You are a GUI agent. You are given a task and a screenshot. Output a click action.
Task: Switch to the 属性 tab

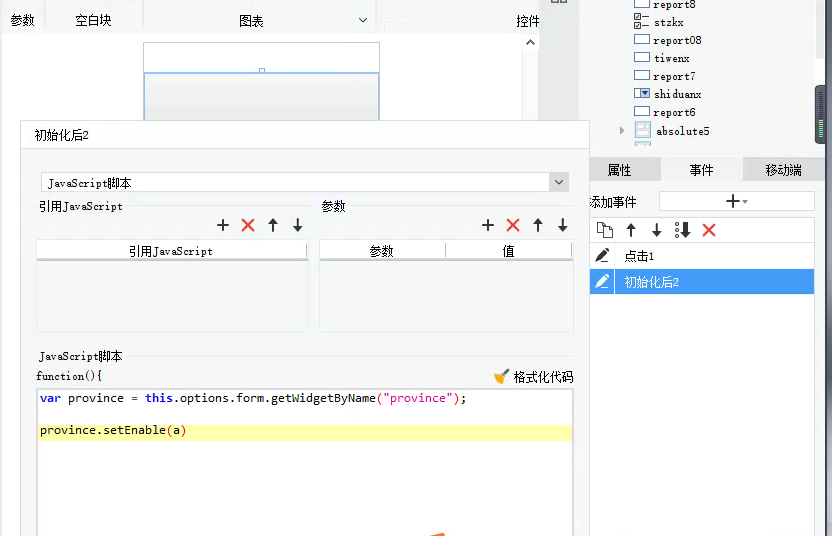(x=619, y=170)
